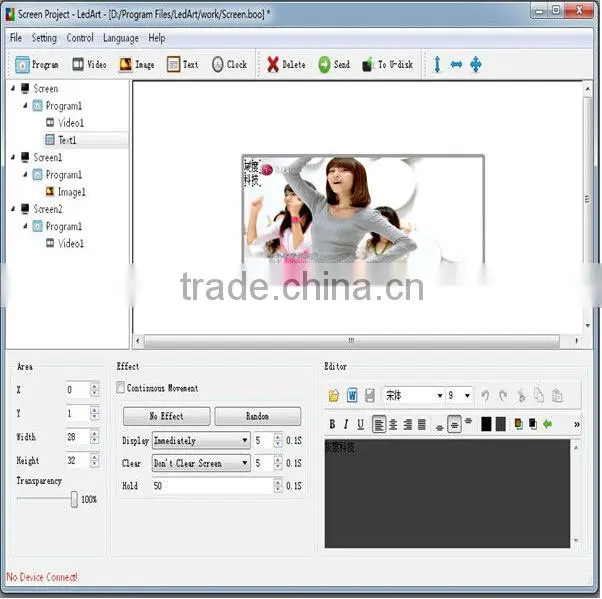Open the Language menu
Image resolution: width=602 pixels, height=599 pixels.
[x=121, y=38]
